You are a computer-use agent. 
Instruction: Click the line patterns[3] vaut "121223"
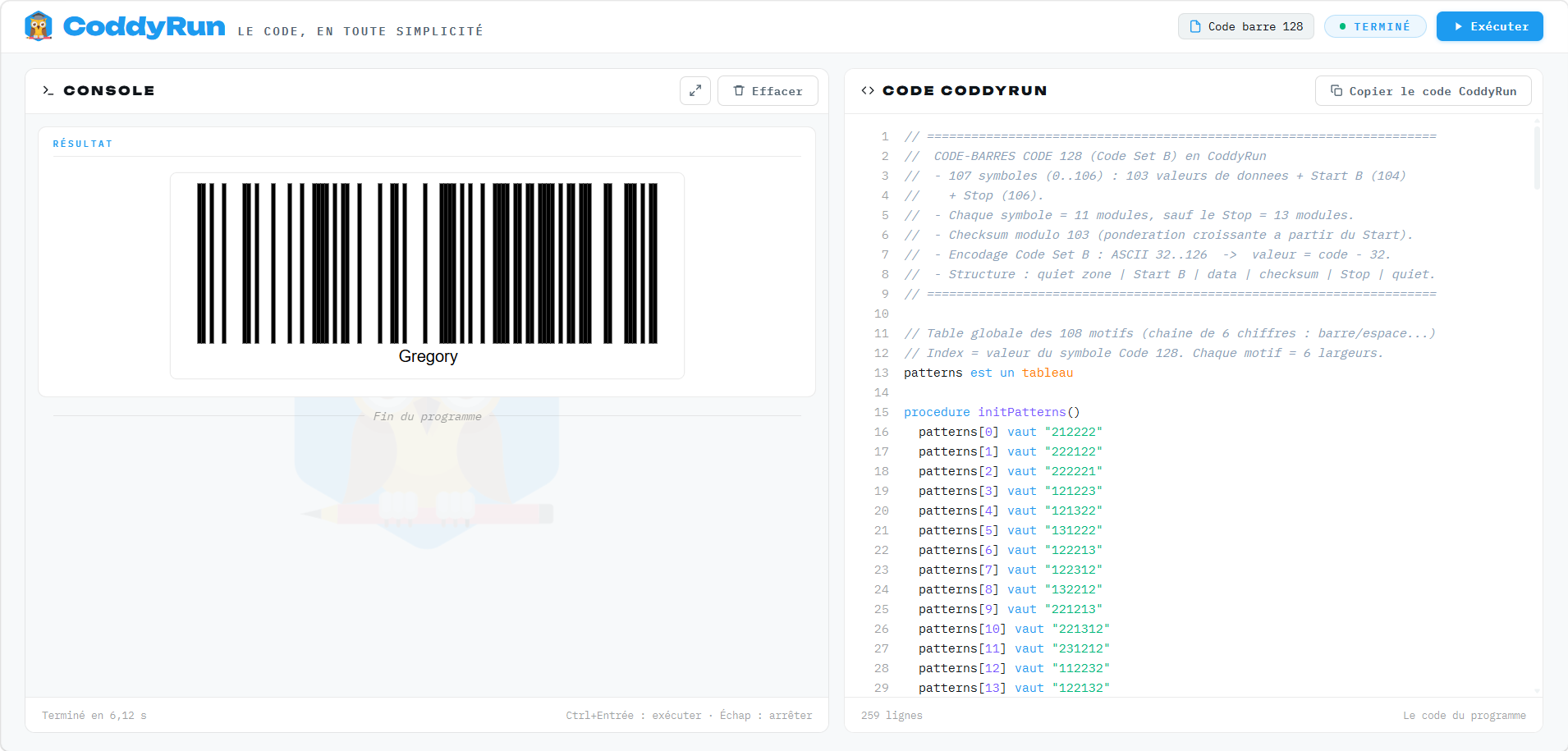click(1010, 491)
